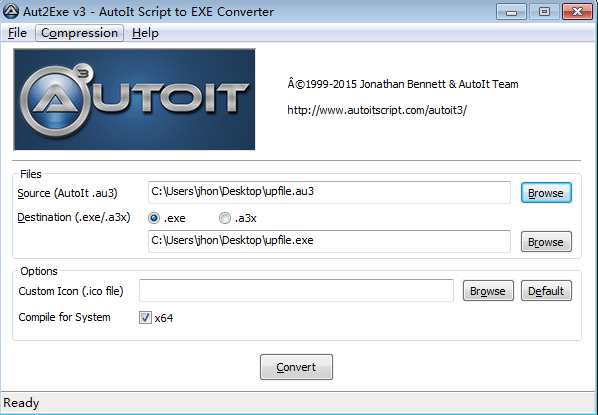Click the Convert button
Screen dimensions: 598x415
tap(296, 367)
